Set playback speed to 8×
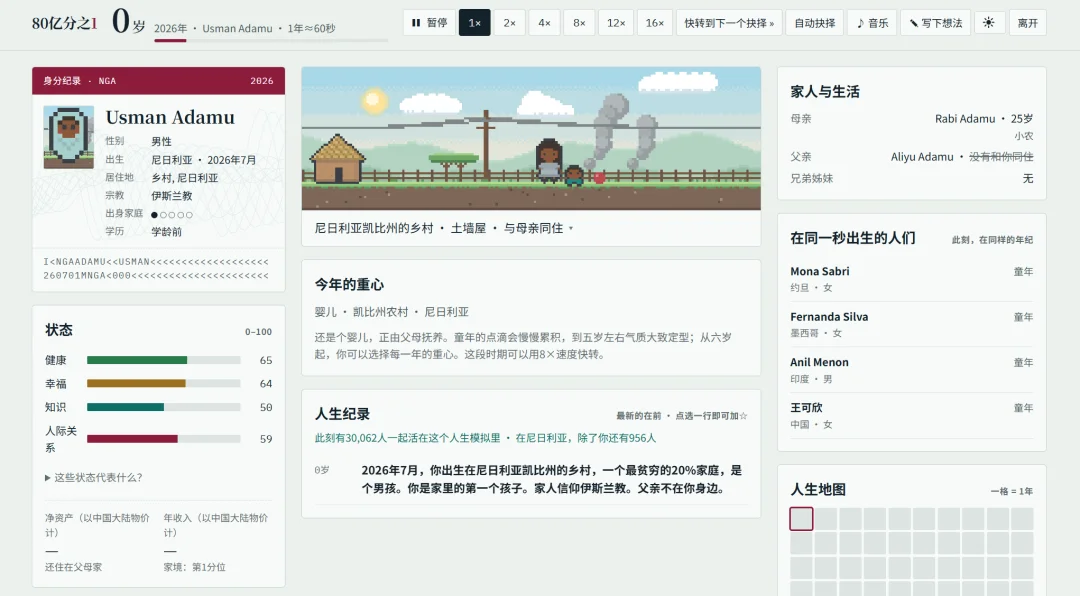 (x=579, y=23)
